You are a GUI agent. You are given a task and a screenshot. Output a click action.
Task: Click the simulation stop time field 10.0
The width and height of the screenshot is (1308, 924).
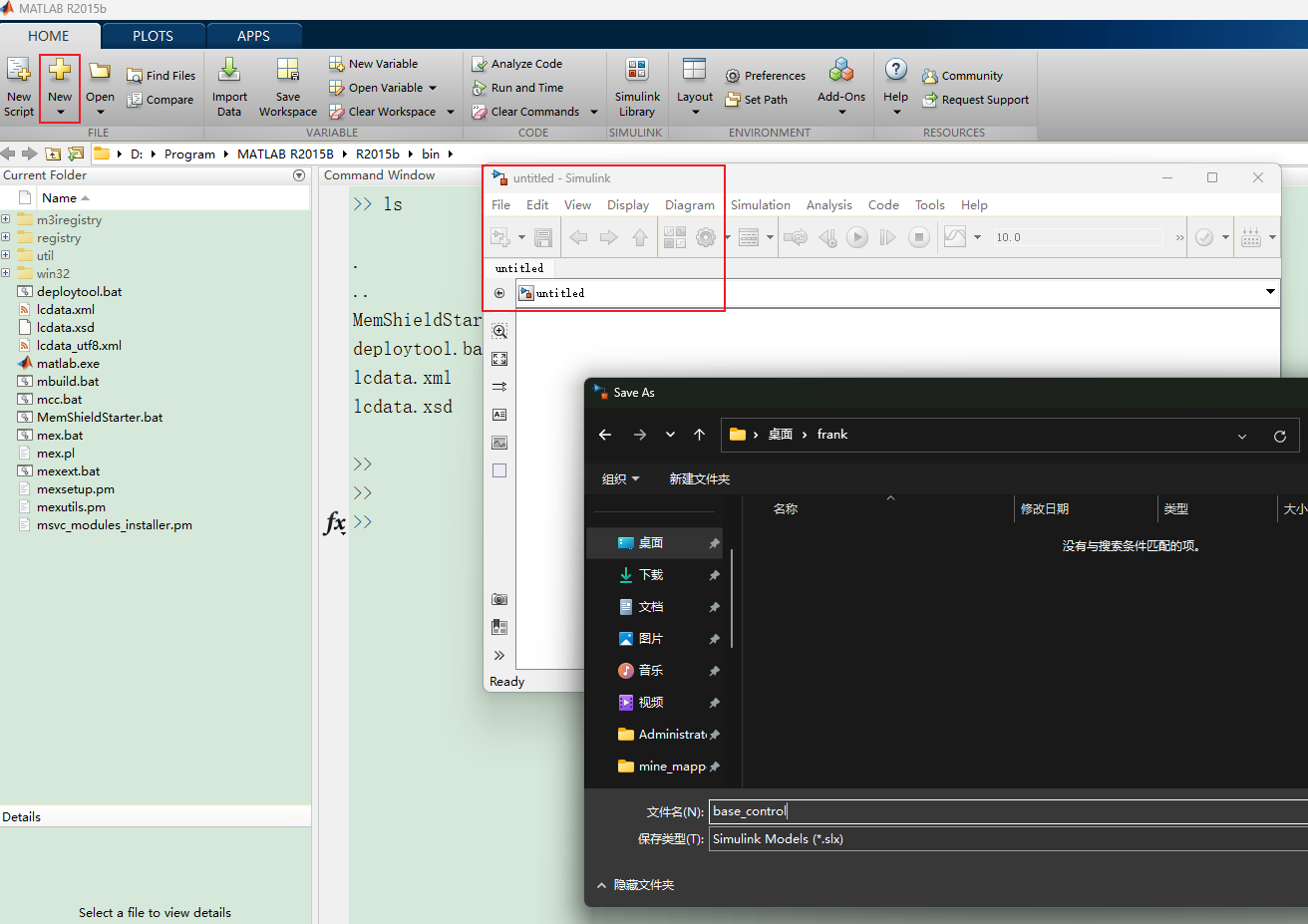[x=1077, y=237]
